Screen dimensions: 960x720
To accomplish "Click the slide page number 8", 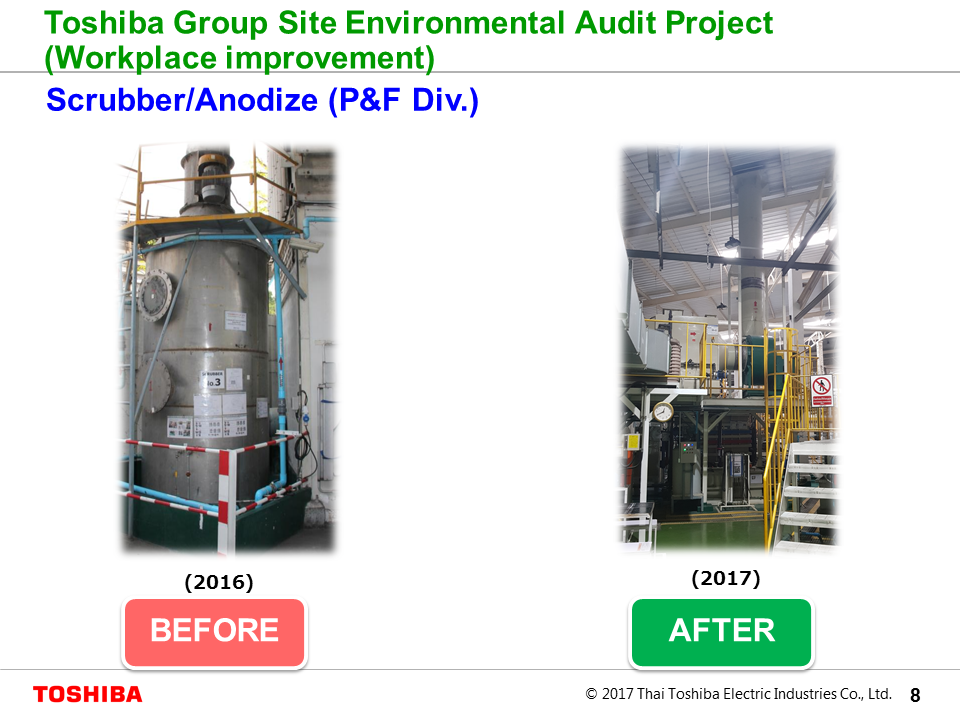I will pyautogui.click(x=915, y=695).
